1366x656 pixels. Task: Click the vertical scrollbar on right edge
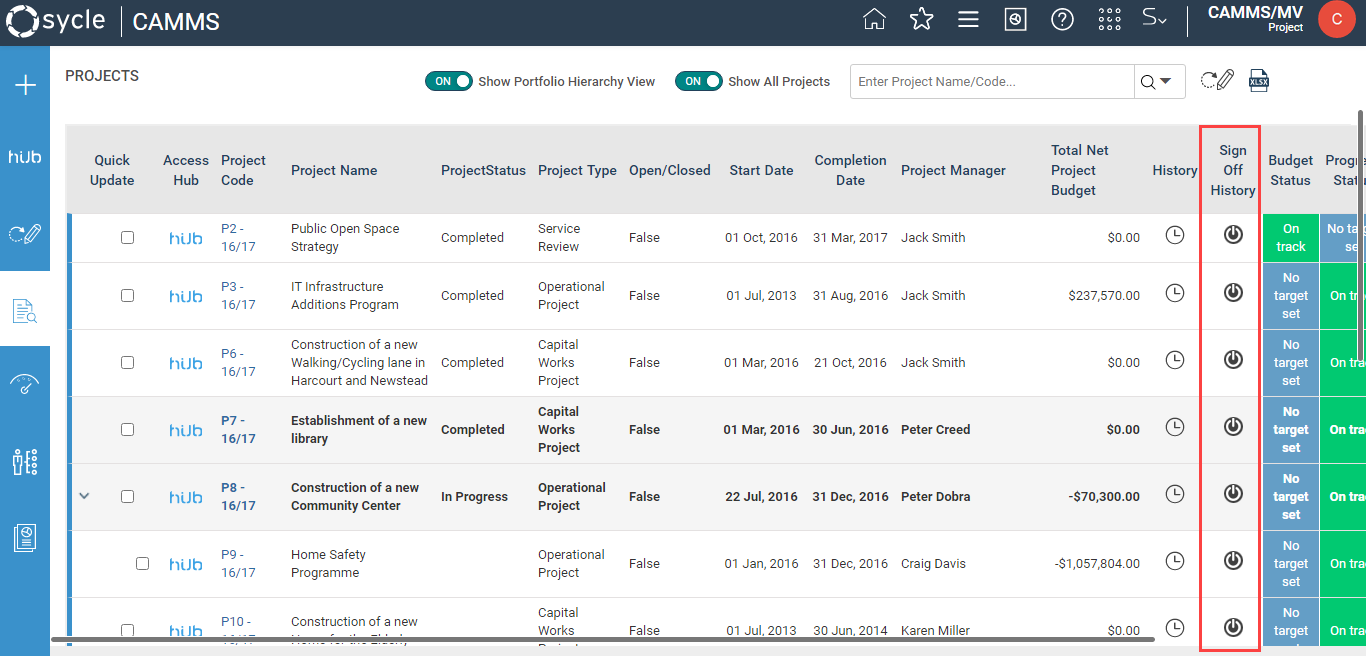(1361, 235)
